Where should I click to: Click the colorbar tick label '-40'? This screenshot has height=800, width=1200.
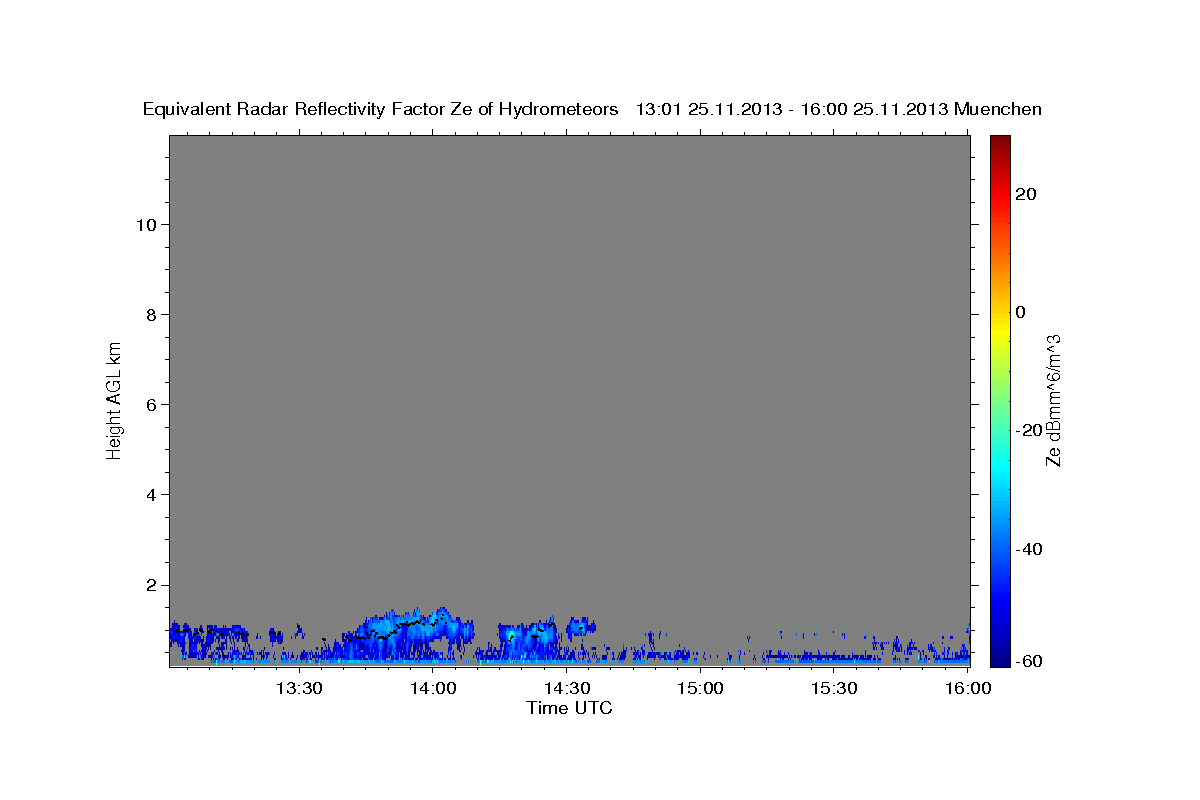coord(1028,548)
